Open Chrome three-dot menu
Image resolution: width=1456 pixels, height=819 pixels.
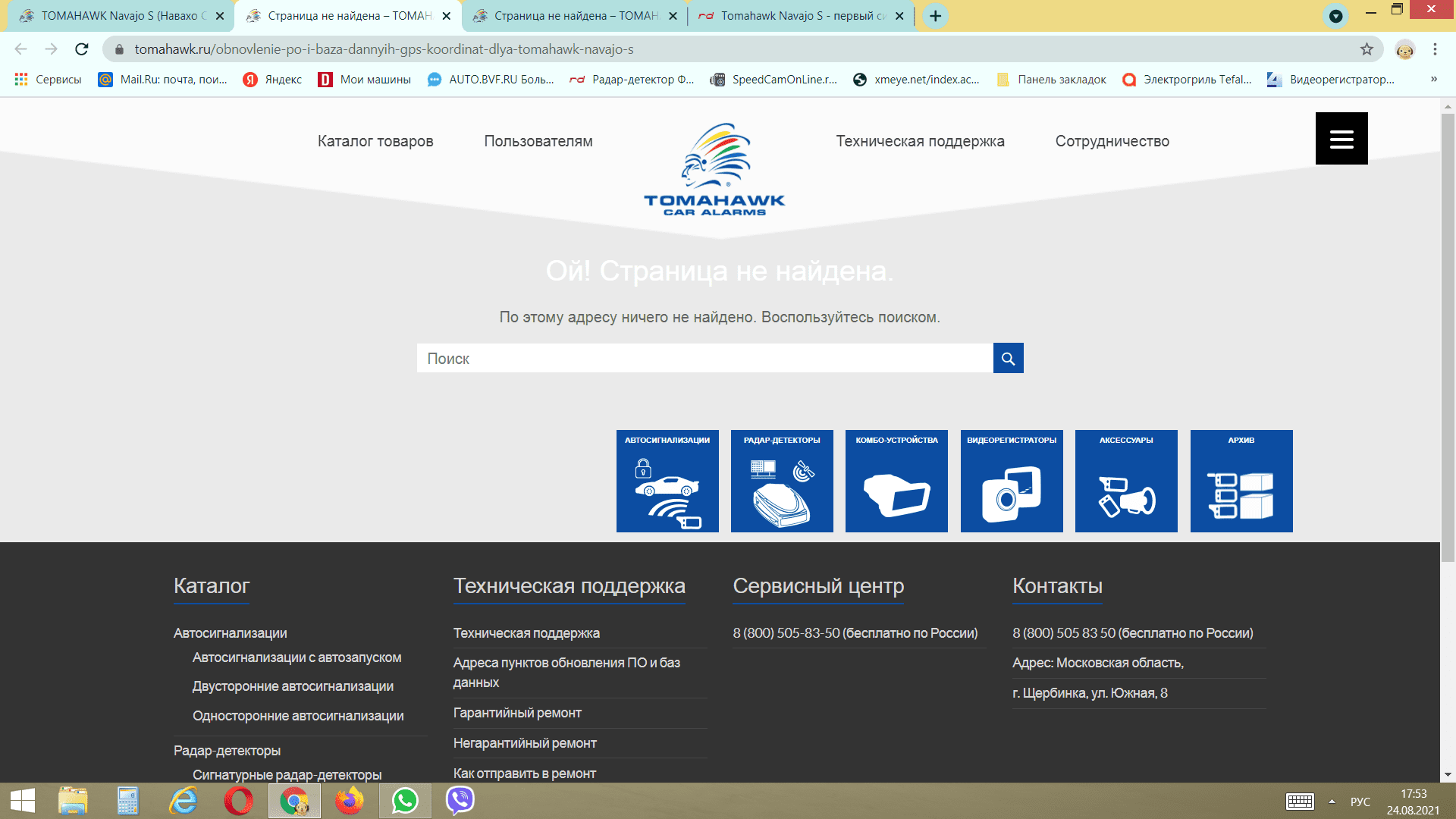coord(1435,49)
